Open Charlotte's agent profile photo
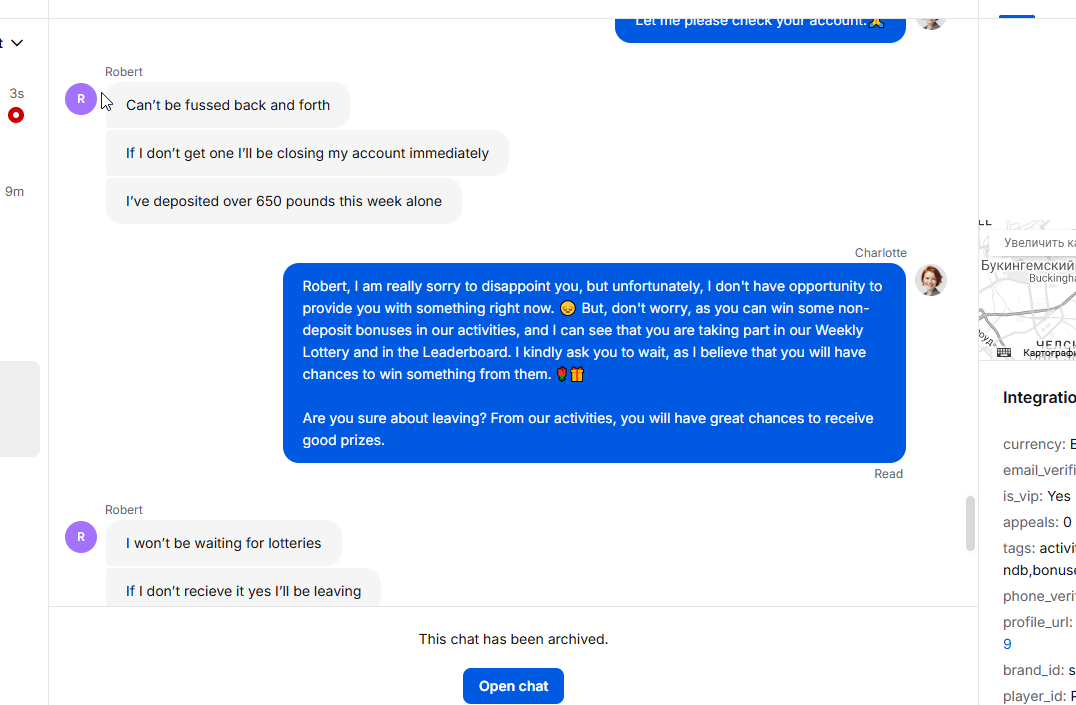Viewport: 1076px width, 705px height. coord(930,280)
